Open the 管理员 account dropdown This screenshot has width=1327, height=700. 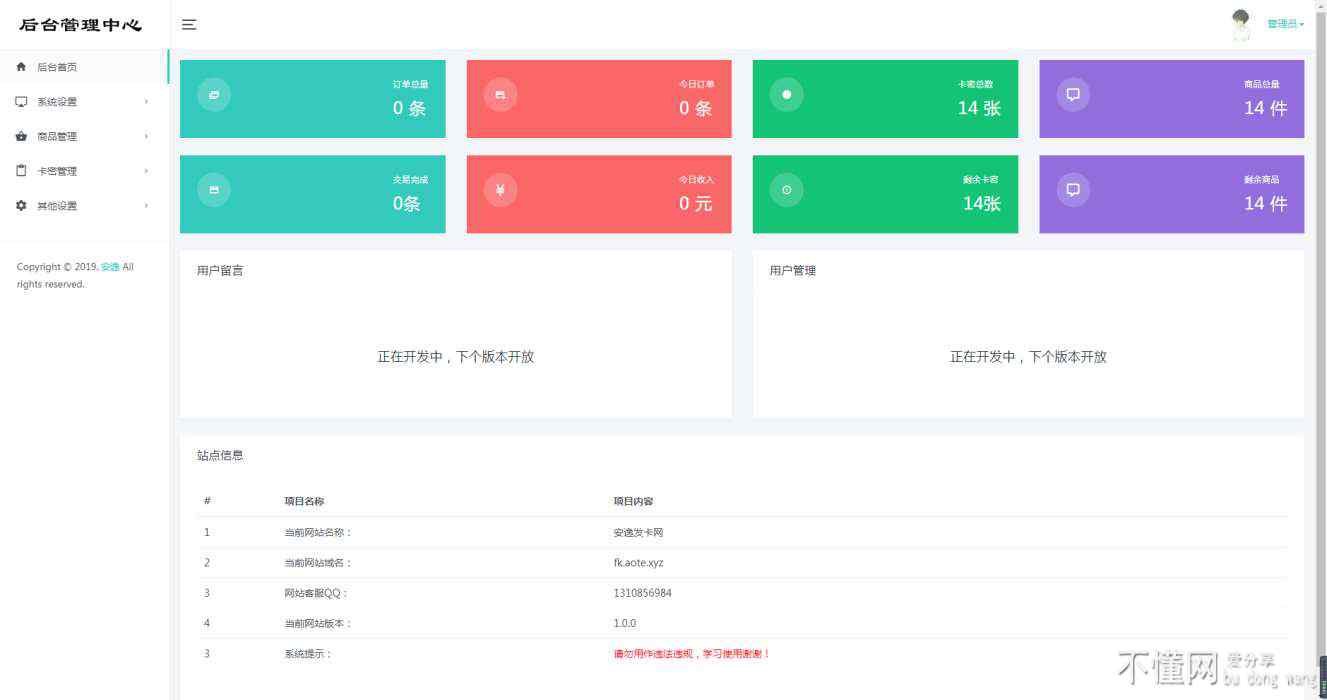click(x=1285, y=24)
